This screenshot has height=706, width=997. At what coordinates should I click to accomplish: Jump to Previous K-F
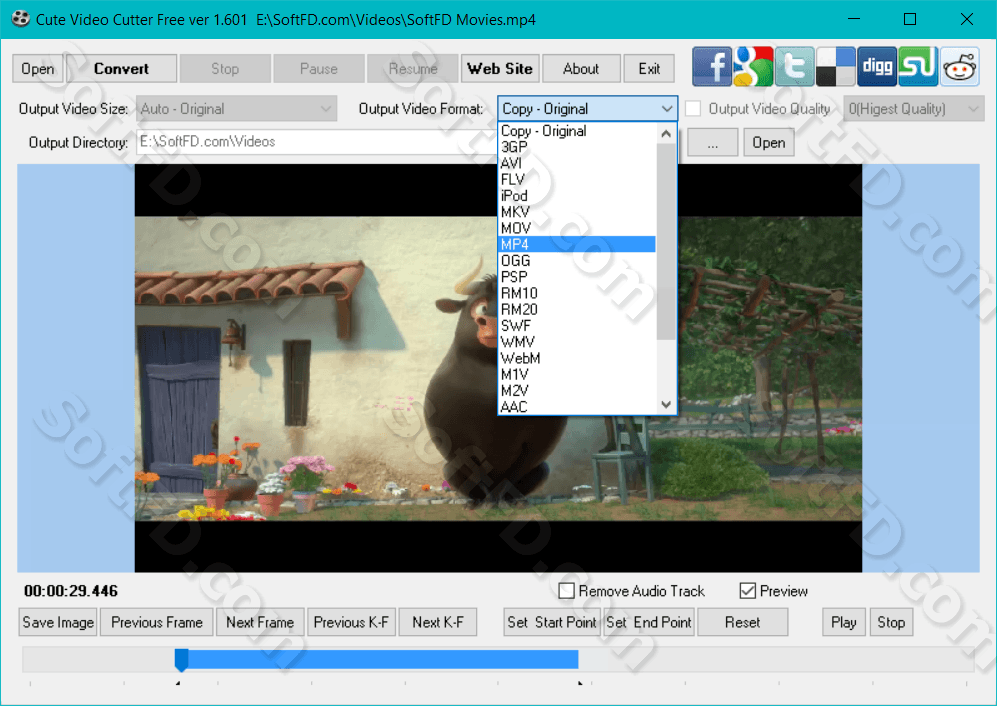tap(351, 622)
